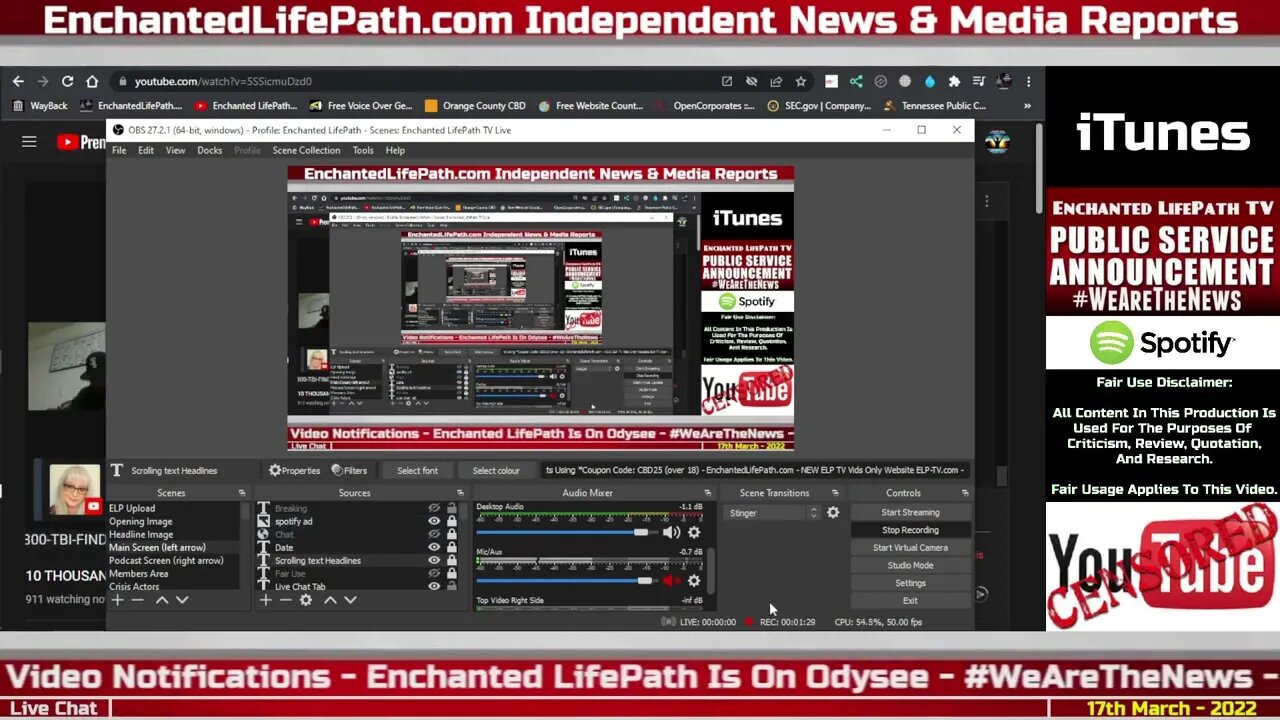This screenshot has height=720, width=1280.
Task: Open source Properties from the toolbar
Action: (x=294, y=470)
